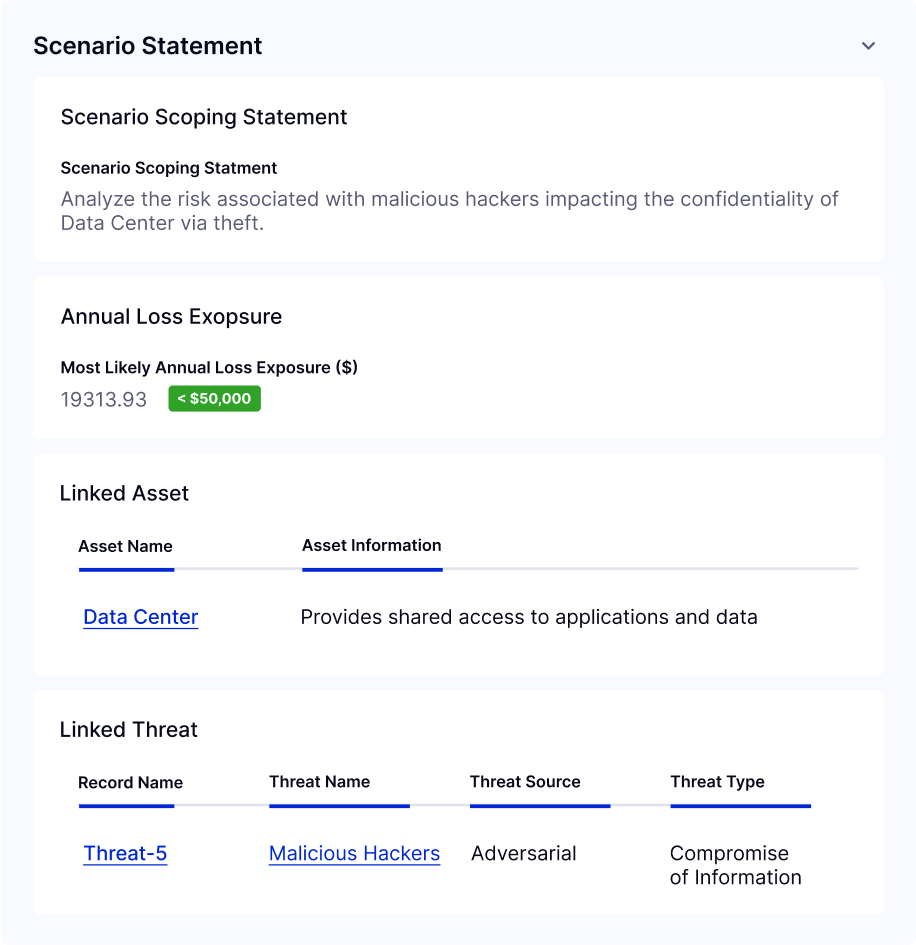This screenshot has height=945, width=916.
Task: Click the Scenario Statement title
Action: (x=148, y=46)
